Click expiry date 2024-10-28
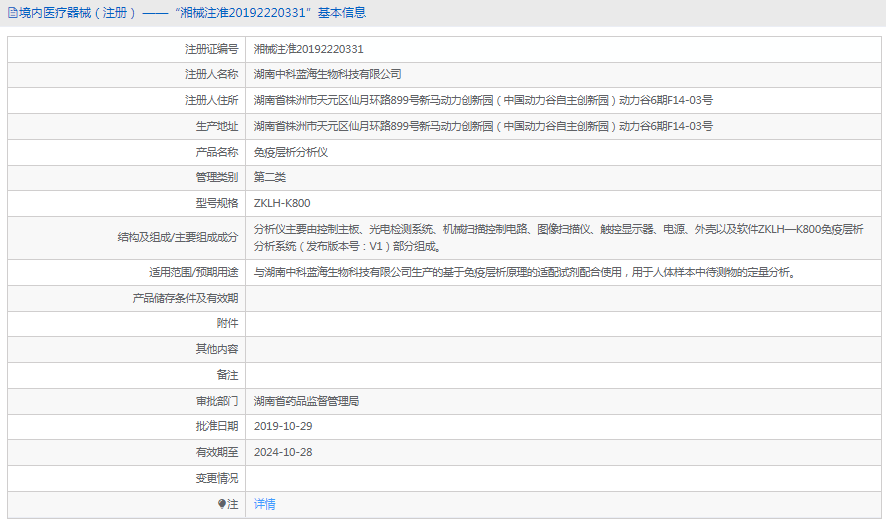Screen dimensions: 886x527 [x=283, y=452]
